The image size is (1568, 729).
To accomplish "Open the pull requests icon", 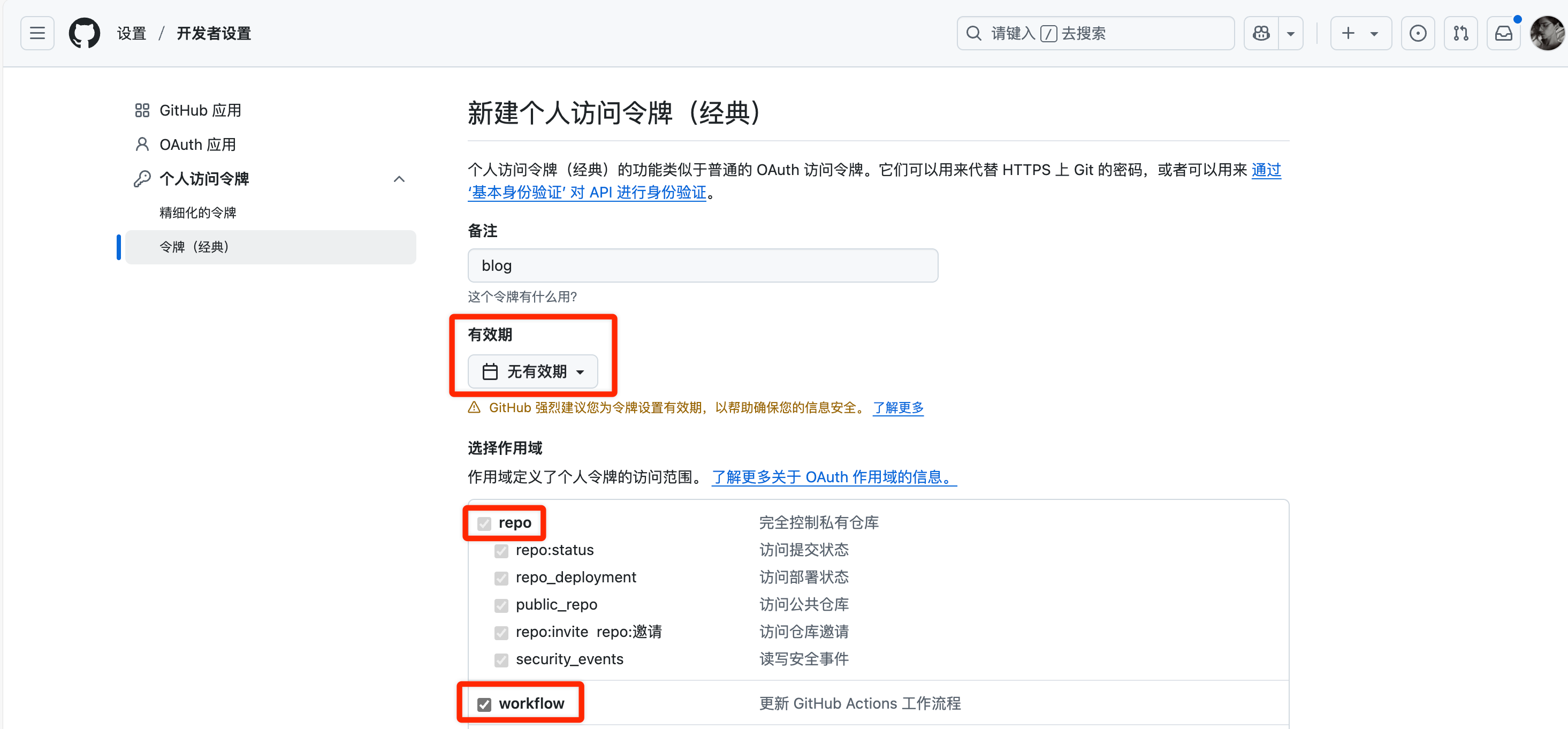I will (1460, 33).
